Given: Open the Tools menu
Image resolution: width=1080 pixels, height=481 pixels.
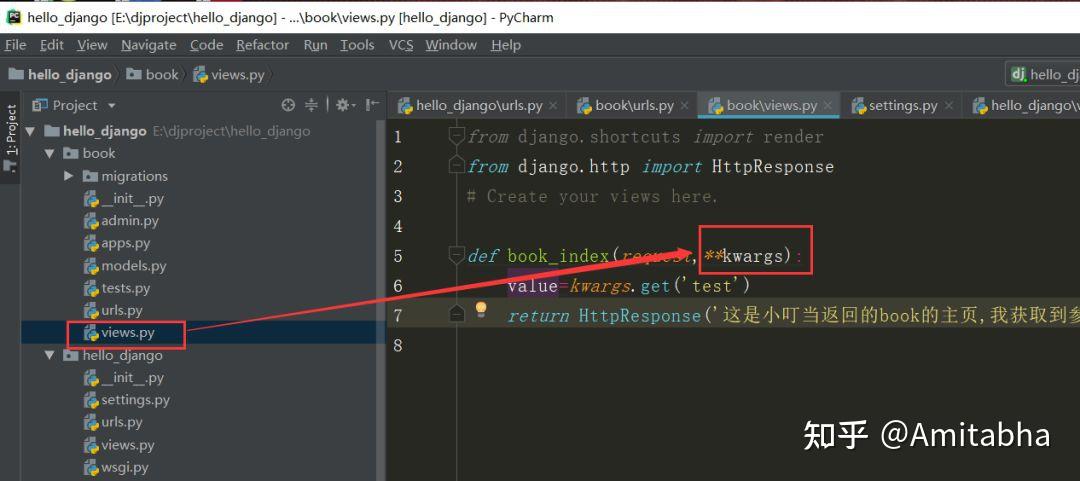Looking at the screenshot, I should click(x=357, y=45).
